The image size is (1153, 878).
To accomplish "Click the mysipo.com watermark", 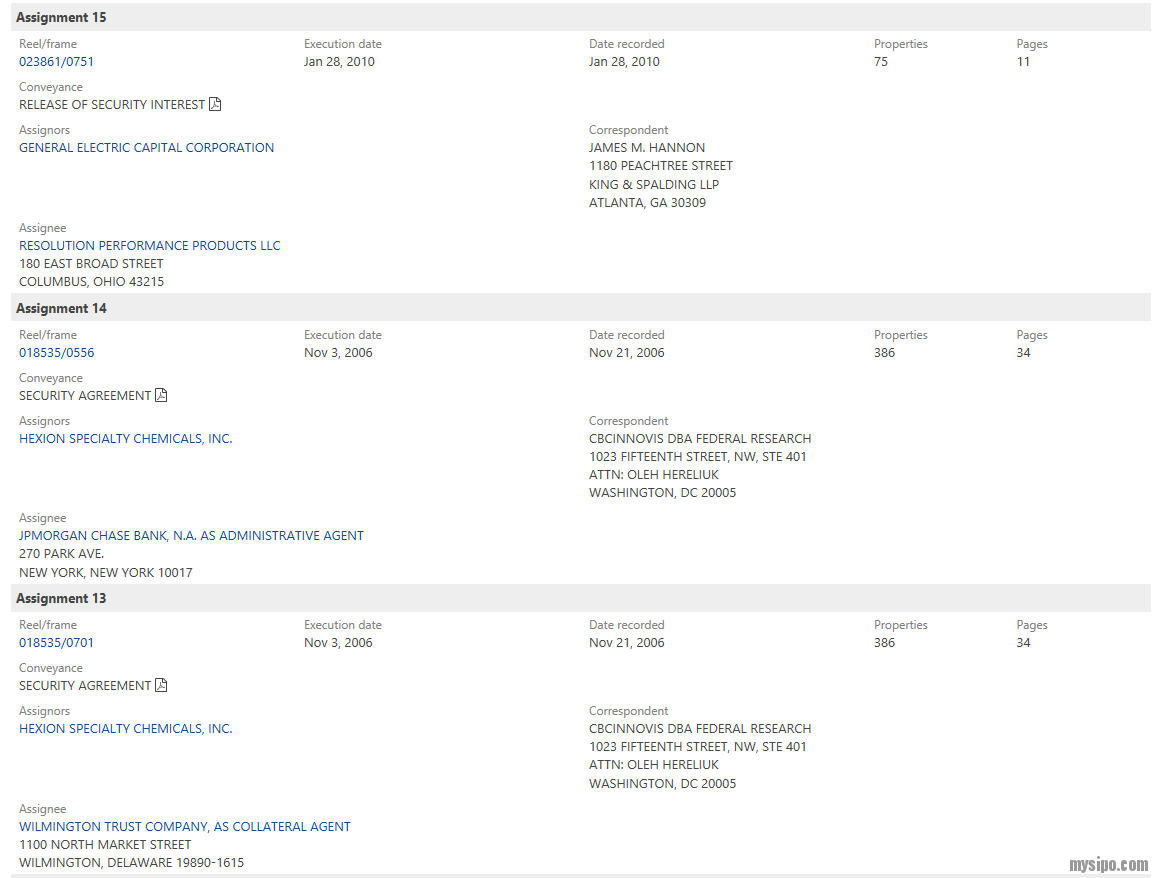I will pos(1108,865).
